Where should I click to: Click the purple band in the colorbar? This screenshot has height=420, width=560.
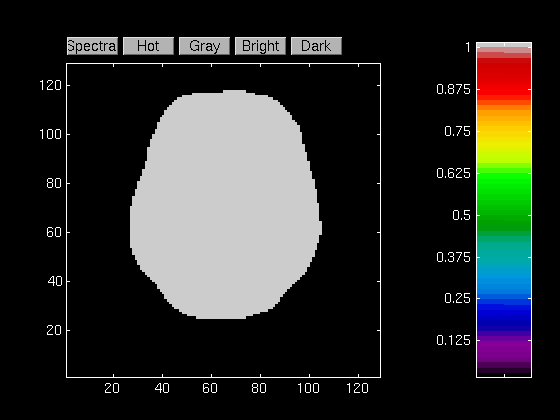point(504,348)
